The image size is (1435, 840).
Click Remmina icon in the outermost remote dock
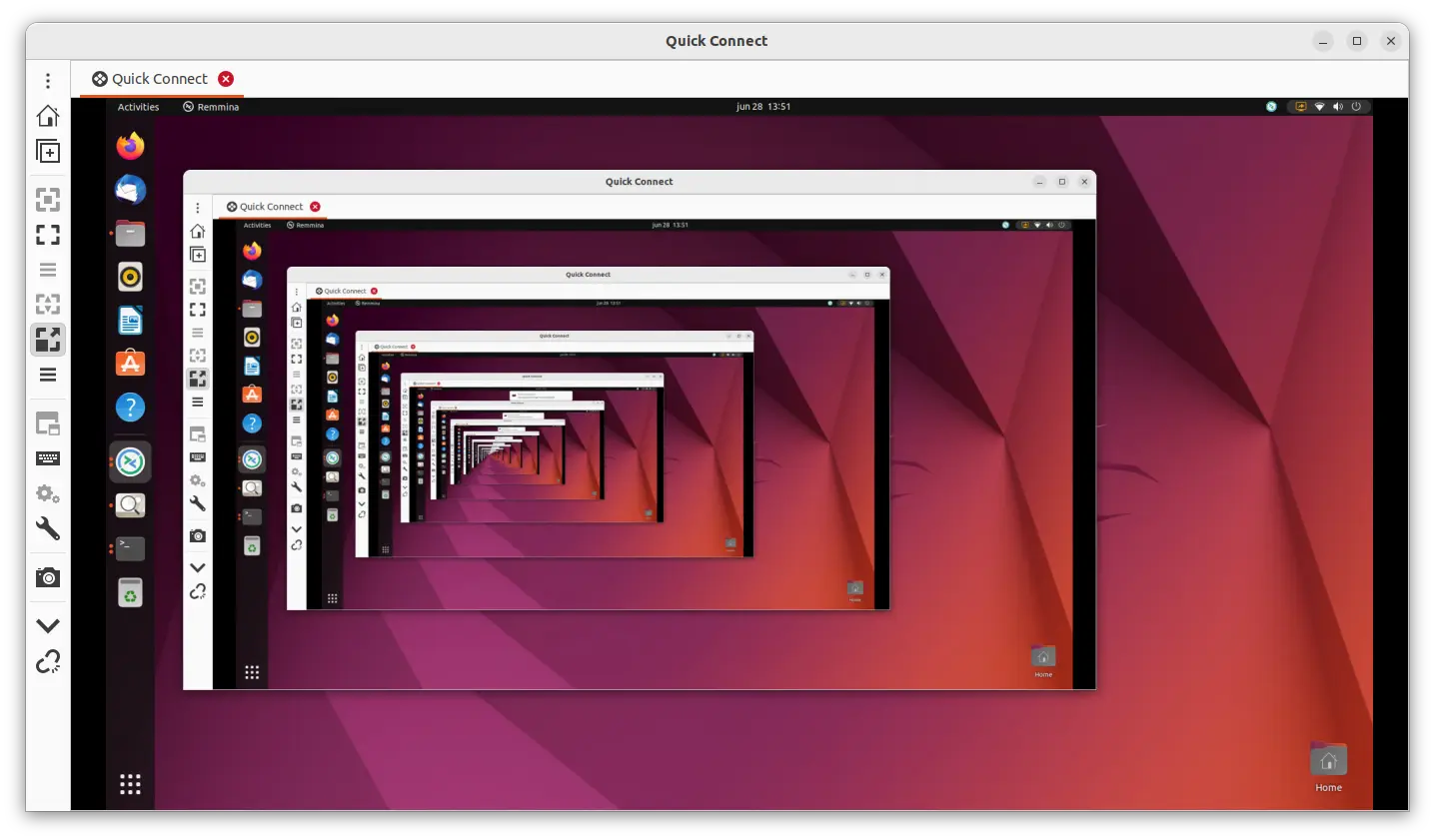point(130,461)
